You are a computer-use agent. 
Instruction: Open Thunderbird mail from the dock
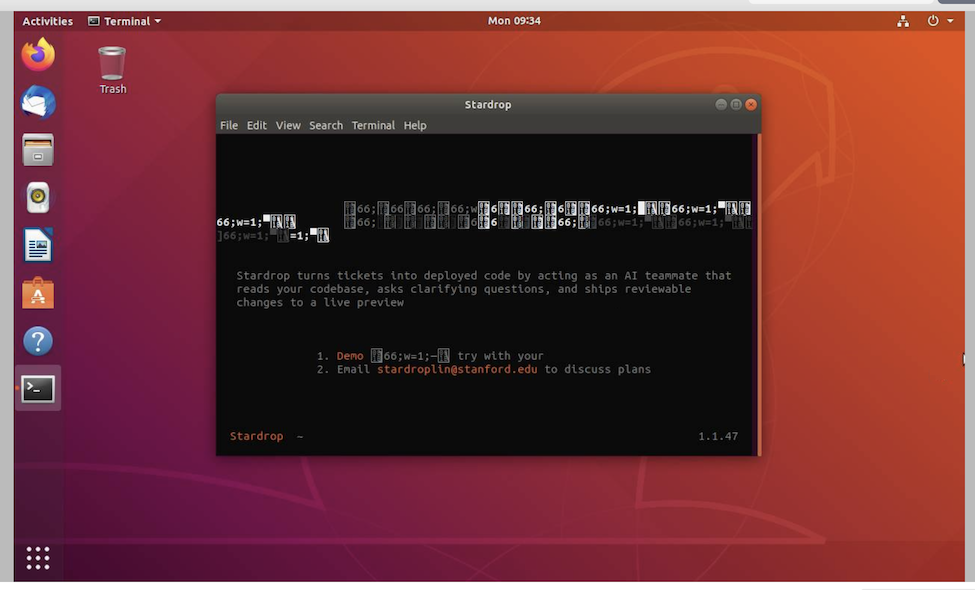[x=38, y=103]
